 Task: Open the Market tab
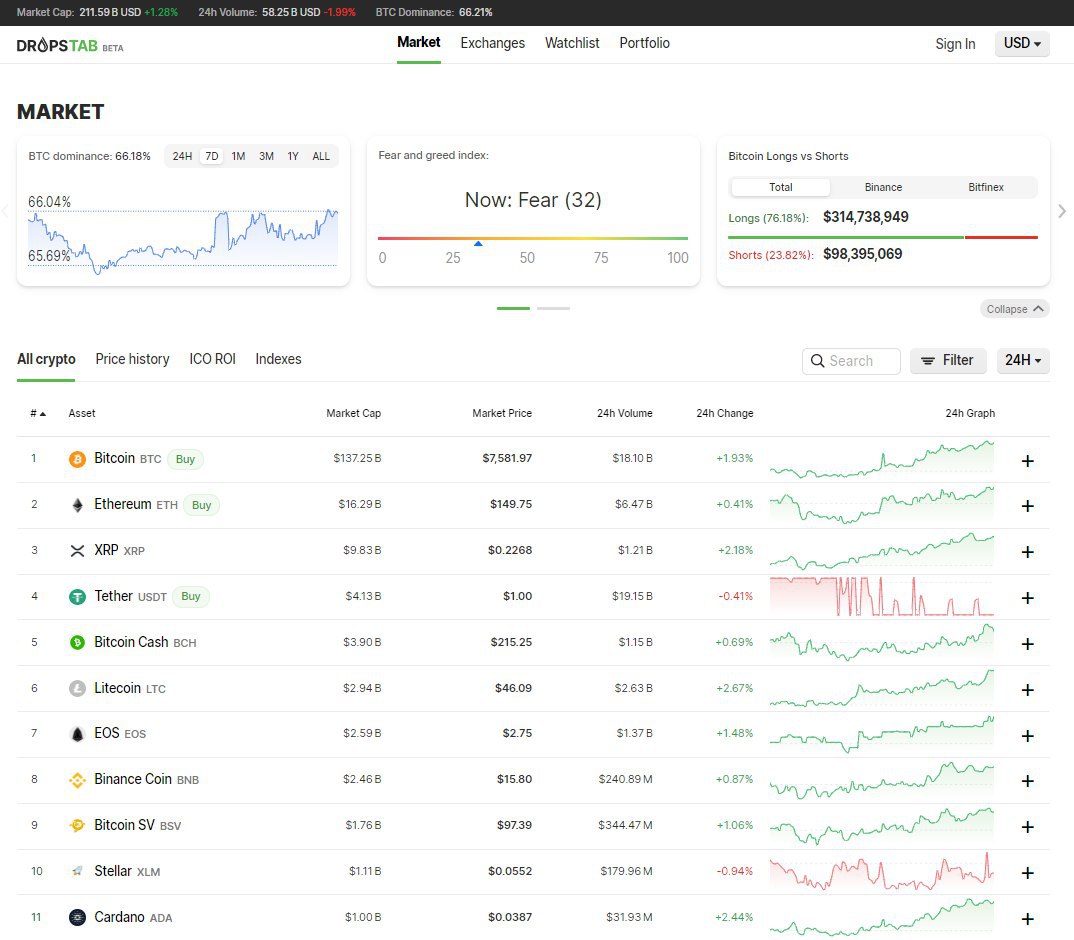coord(419,42)
